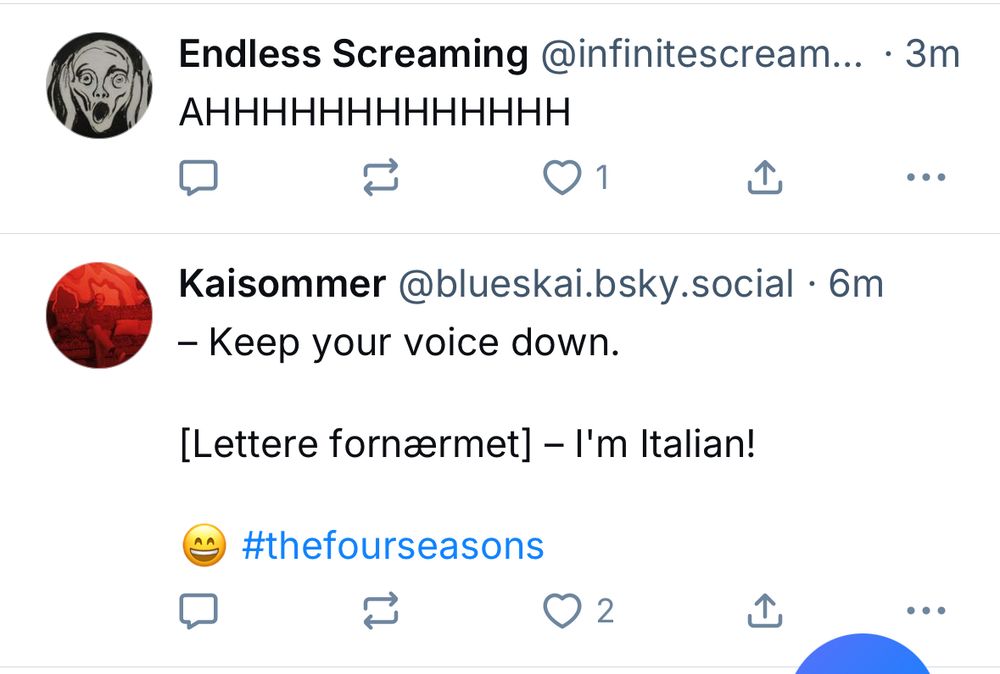This screenshot has width=1000, height=674.
Task: Open the #thefourseasons hashtag
Action: (392, 545)
